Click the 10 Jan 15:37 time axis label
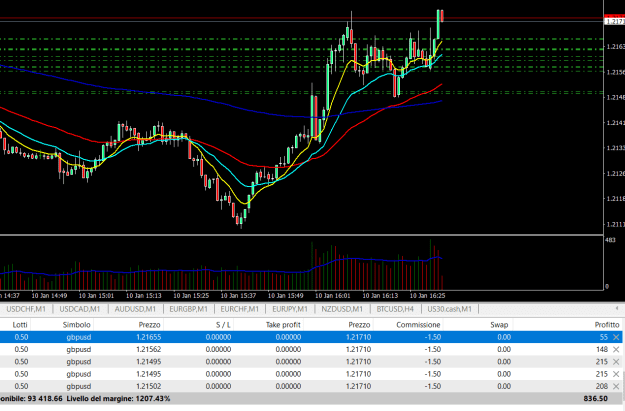Screen dimensions: 625x411 238,296
